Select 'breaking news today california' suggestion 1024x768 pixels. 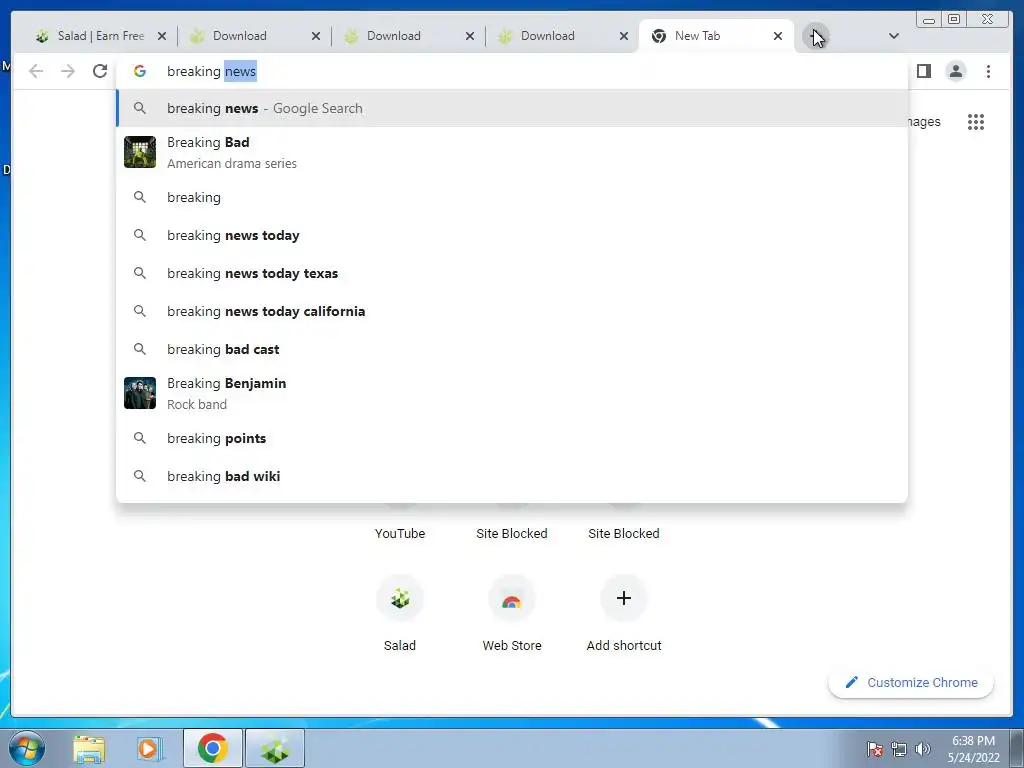[x=512, y=311]
